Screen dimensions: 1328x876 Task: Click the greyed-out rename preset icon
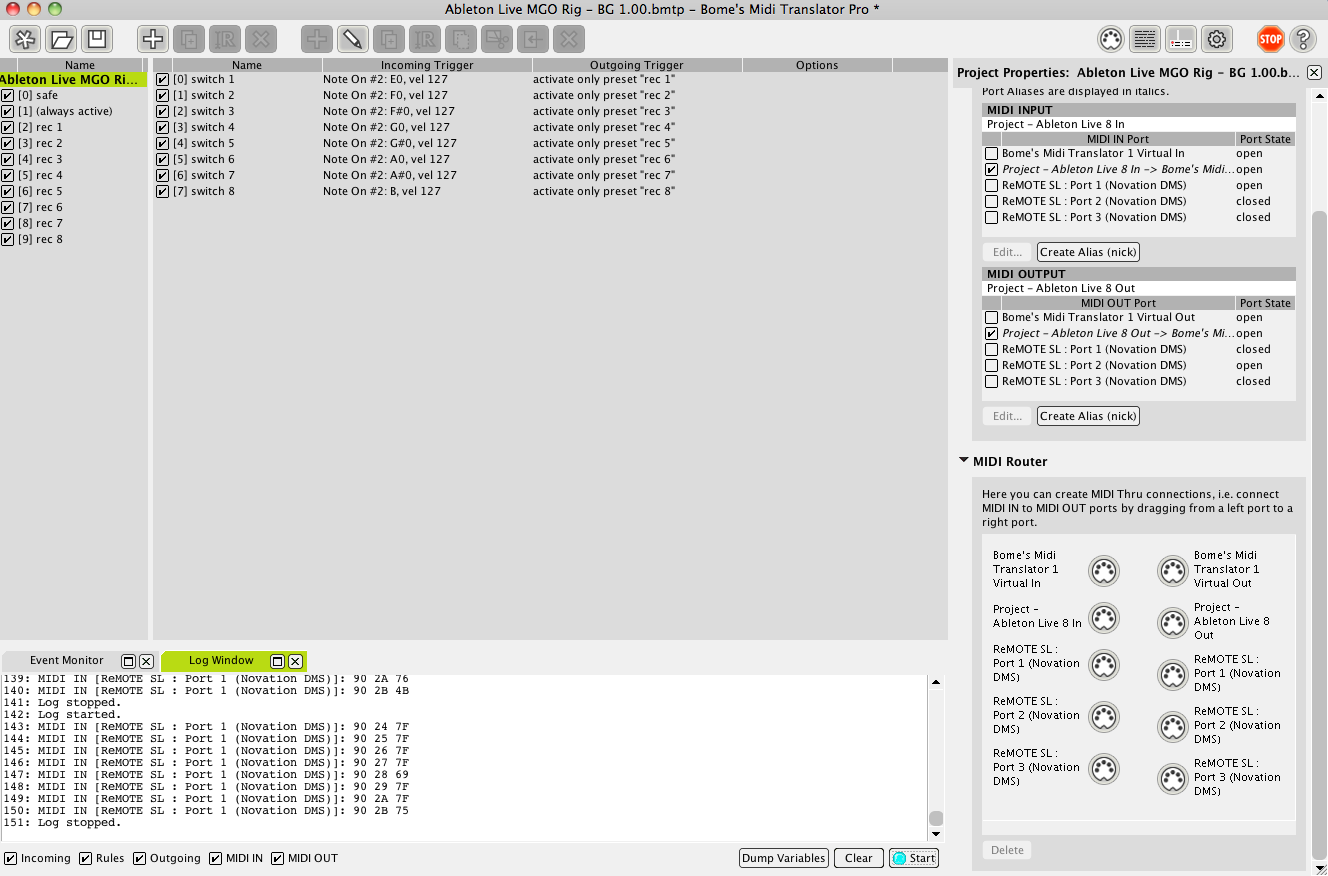pos(225,39)
